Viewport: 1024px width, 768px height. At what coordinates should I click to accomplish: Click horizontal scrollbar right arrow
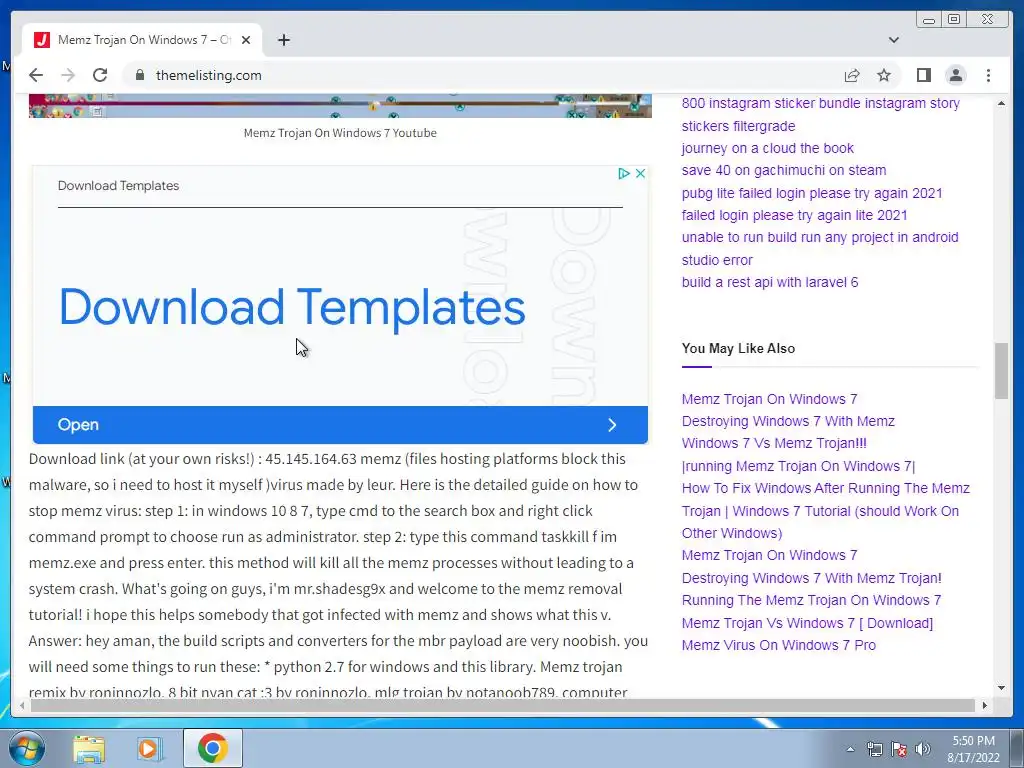point(985,705)
